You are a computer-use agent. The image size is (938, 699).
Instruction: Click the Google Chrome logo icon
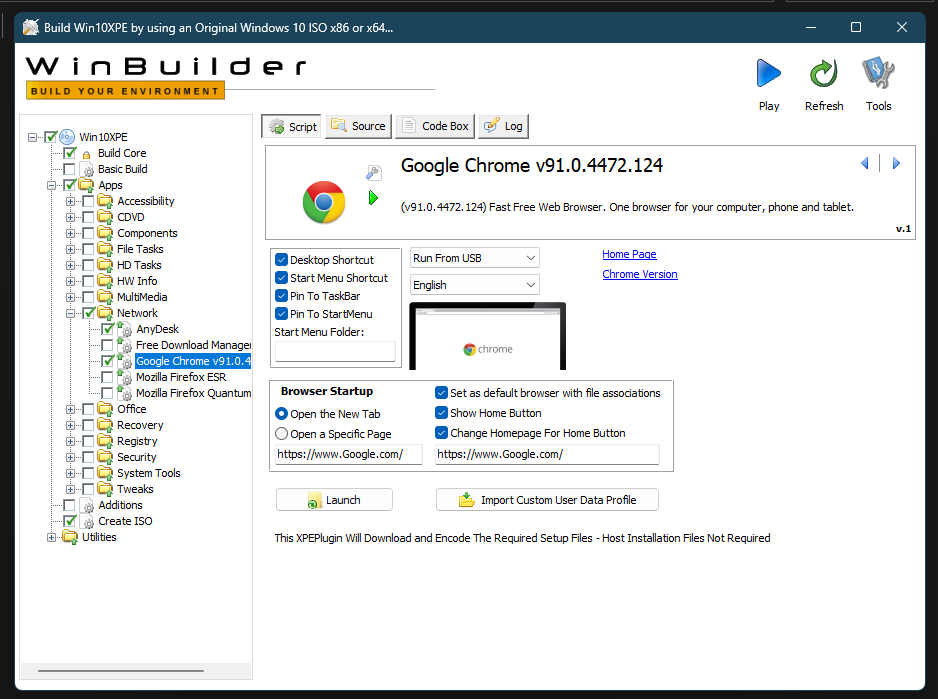324,202
